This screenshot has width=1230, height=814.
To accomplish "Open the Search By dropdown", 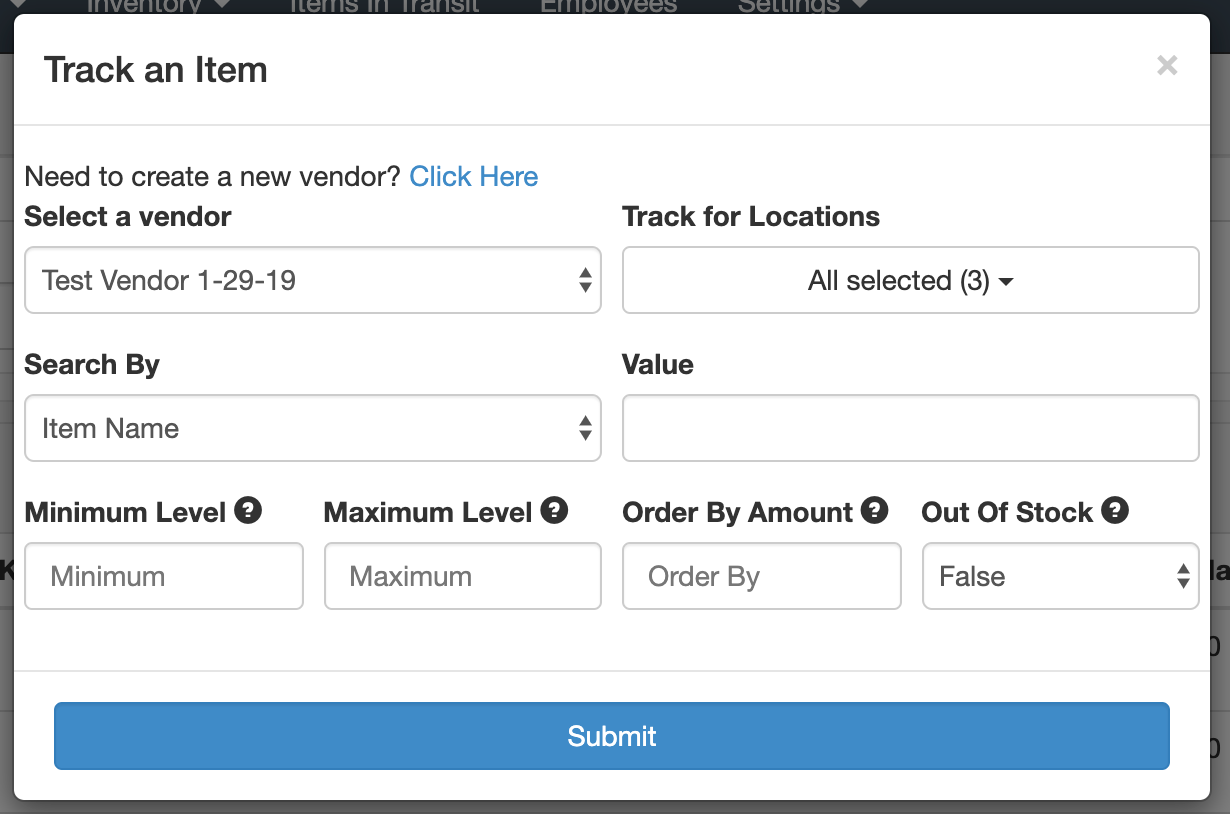I will (x=313, y=428).
